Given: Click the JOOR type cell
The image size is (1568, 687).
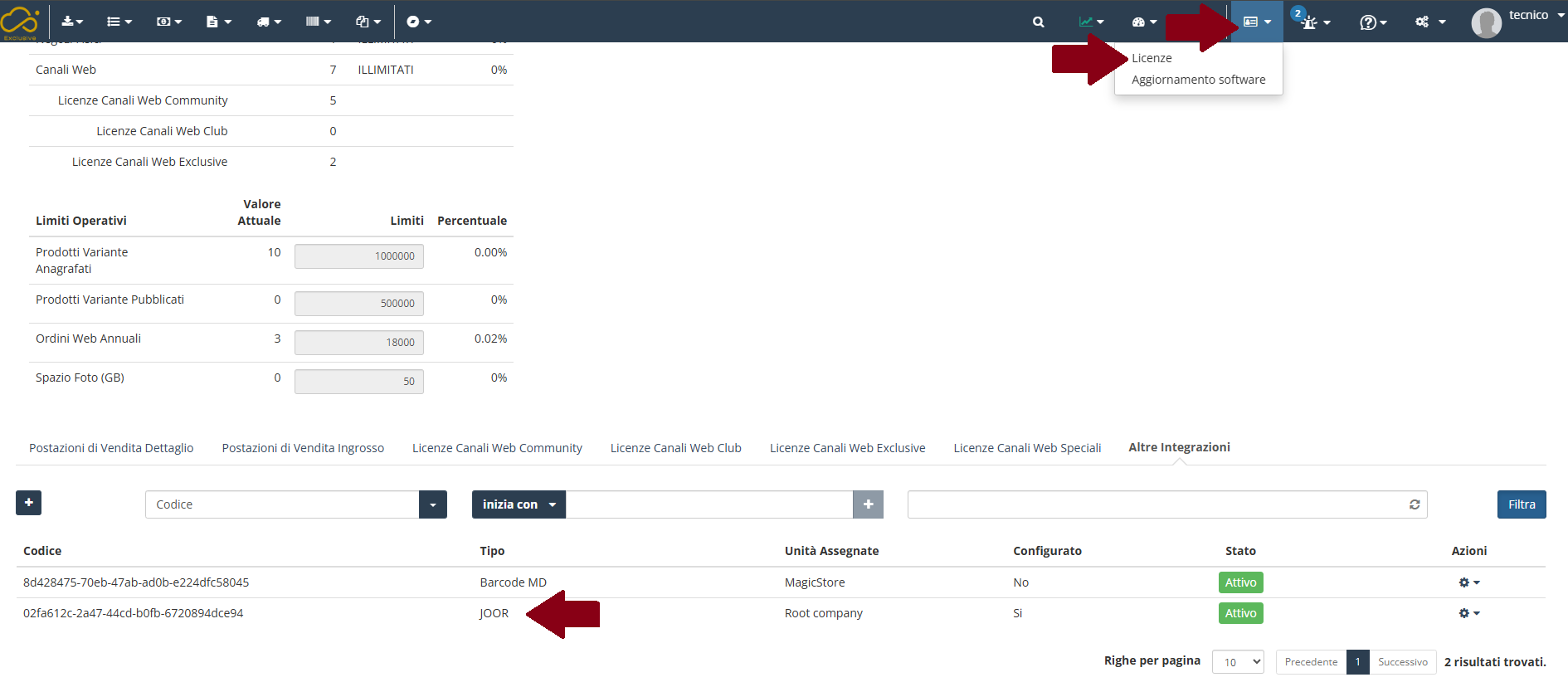Looking at the screenshot, I should tap(494, 613).
